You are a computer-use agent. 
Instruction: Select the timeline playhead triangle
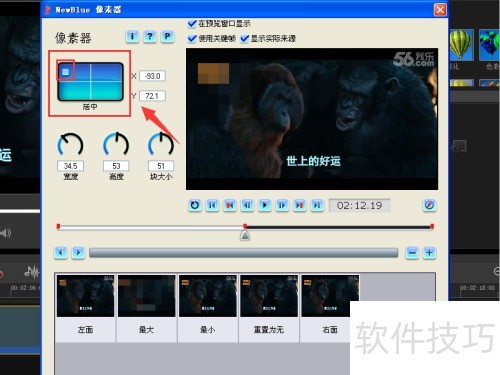point(245,236)
